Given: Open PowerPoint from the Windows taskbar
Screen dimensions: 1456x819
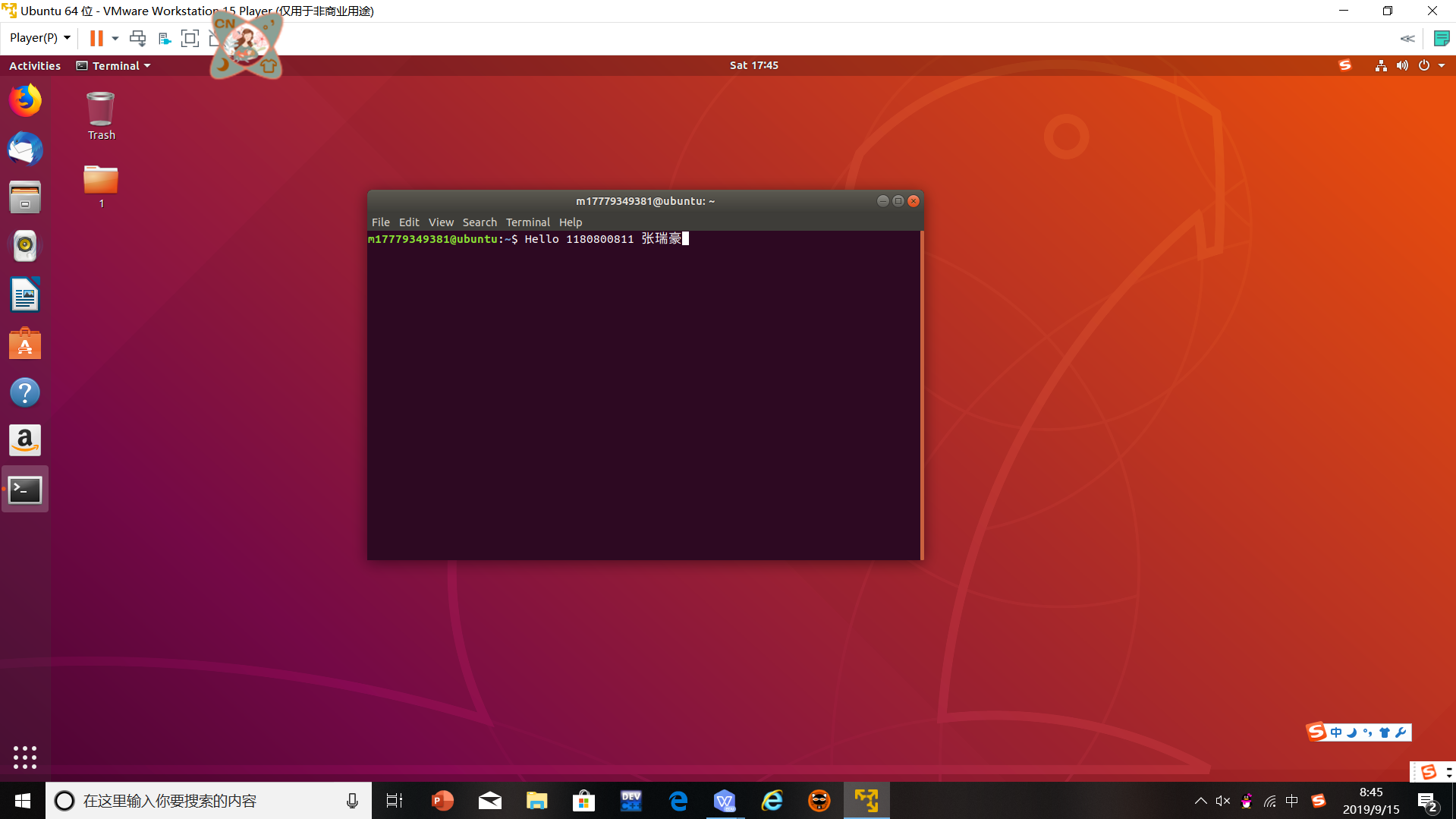Looking at the screenshot, I should pyautogui.click(x=442, y=801).
